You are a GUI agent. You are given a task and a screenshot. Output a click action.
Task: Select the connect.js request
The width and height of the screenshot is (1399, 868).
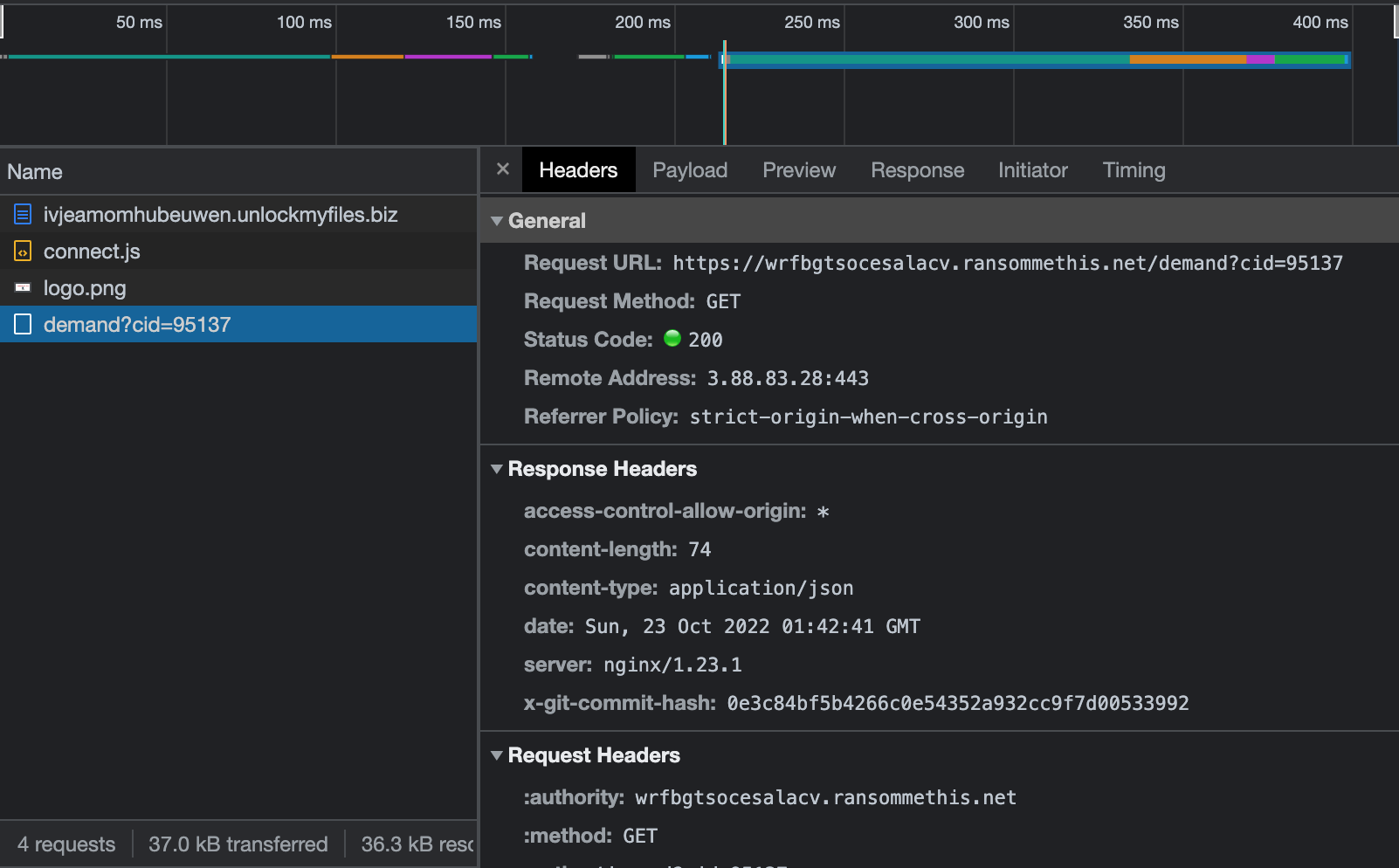(x=238, y=251)
